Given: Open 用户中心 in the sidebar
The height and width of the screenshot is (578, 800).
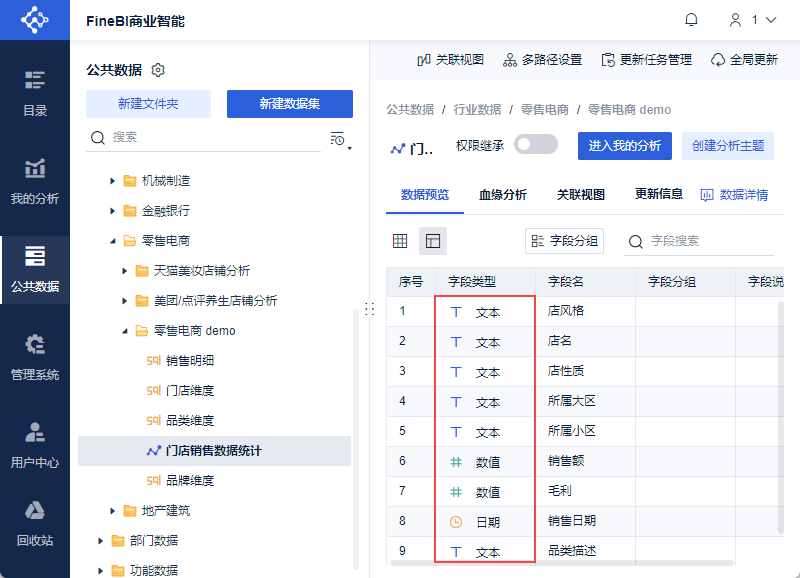Looking at the screenshot, I should click(35, 445).
